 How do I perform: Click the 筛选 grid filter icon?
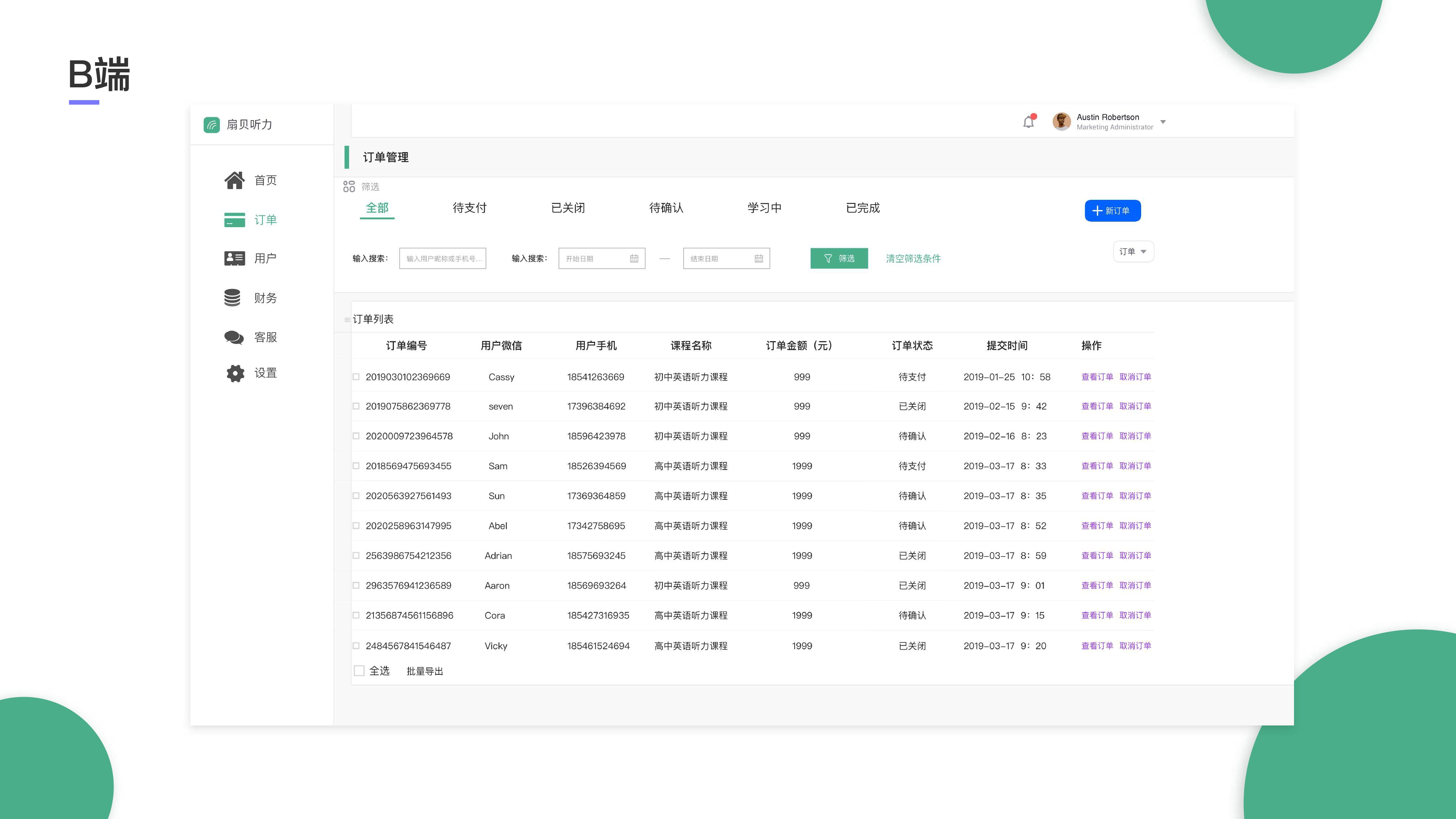(349, 186)
